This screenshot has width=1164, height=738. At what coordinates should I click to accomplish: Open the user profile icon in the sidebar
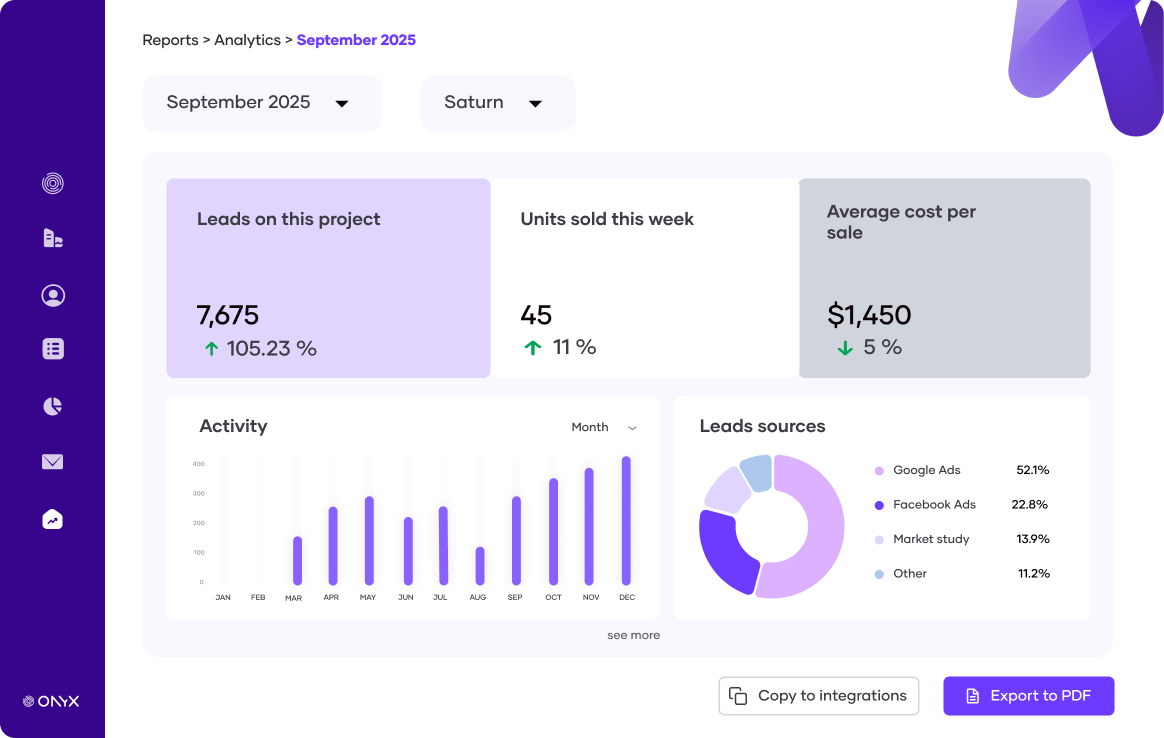click(52, 295)
